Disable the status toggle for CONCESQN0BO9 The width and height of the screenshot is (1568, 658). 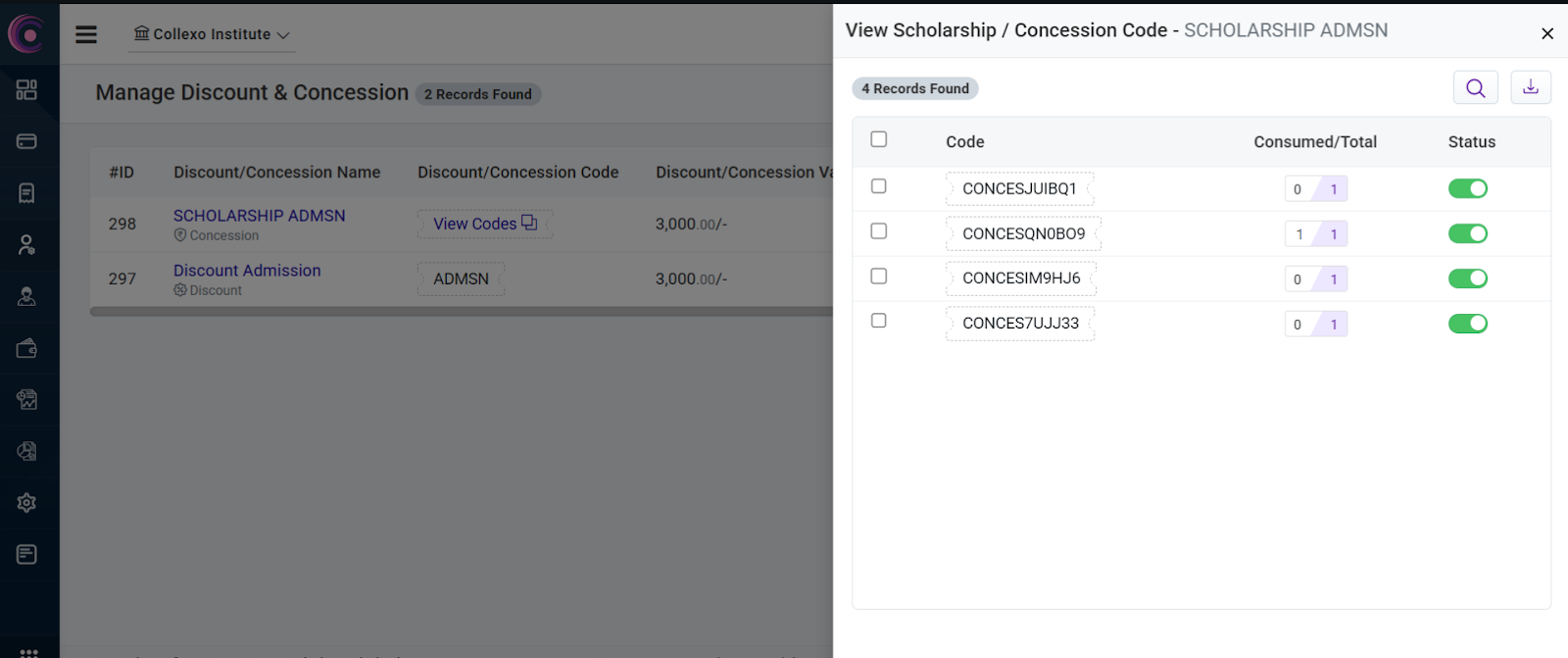tap(1467, 233)
